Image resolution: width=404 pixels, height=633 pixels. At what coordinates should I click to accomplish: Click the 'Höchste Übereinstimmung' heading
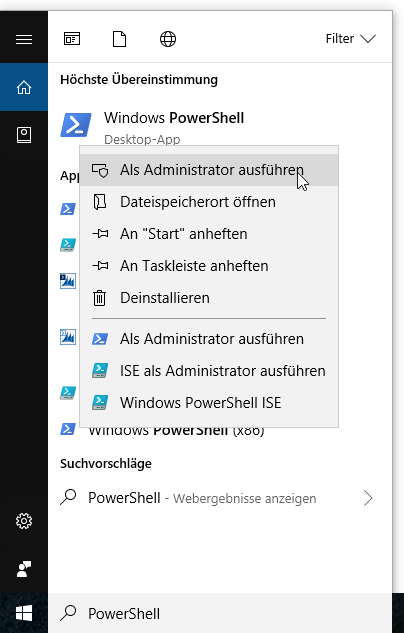139,80
